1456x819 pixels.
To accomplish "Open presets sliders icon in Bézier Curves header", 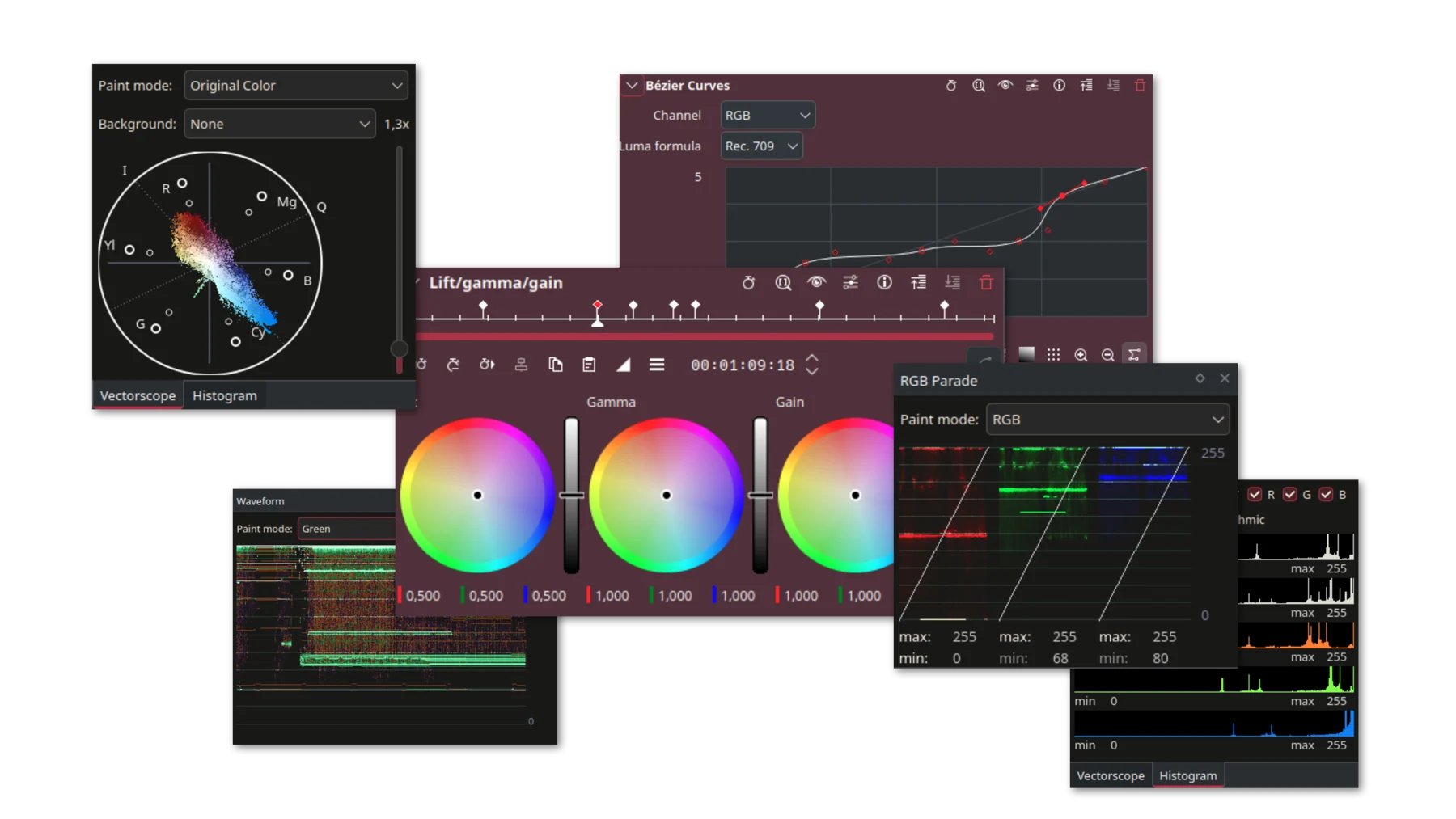I will pyautogui.click(x=1032, y=86).
